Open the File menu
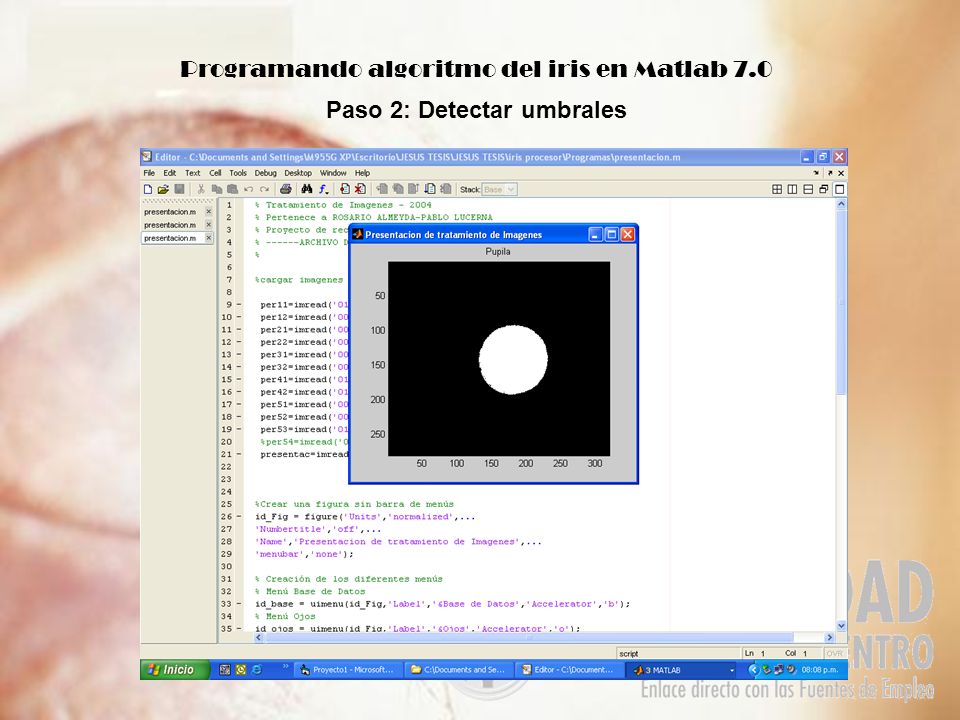The width and height of the screenshot is (960, 720). point(149,173)
